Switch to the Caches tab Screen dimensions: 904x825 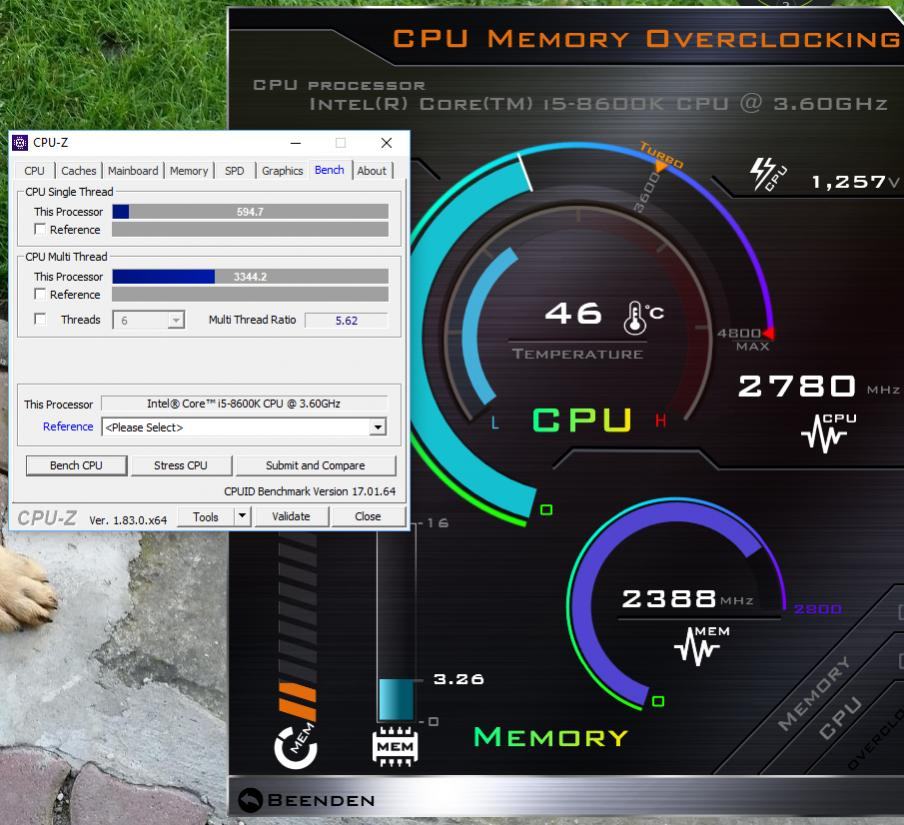pyautogui.click(x=78, y=171)
